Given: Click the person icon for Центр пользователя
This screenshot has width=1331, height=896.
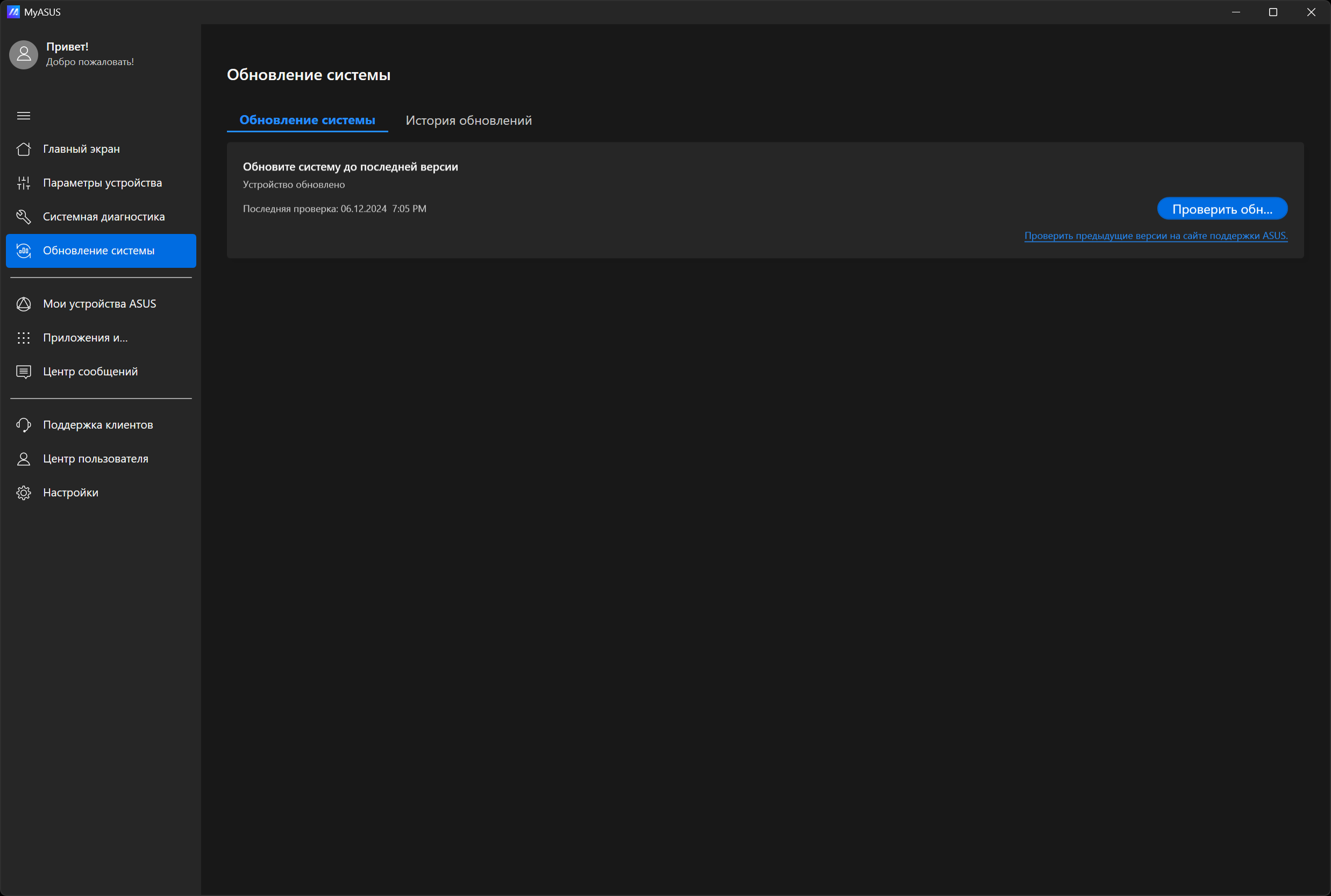Looking at the screenshot, I should [x=24, y=459].
